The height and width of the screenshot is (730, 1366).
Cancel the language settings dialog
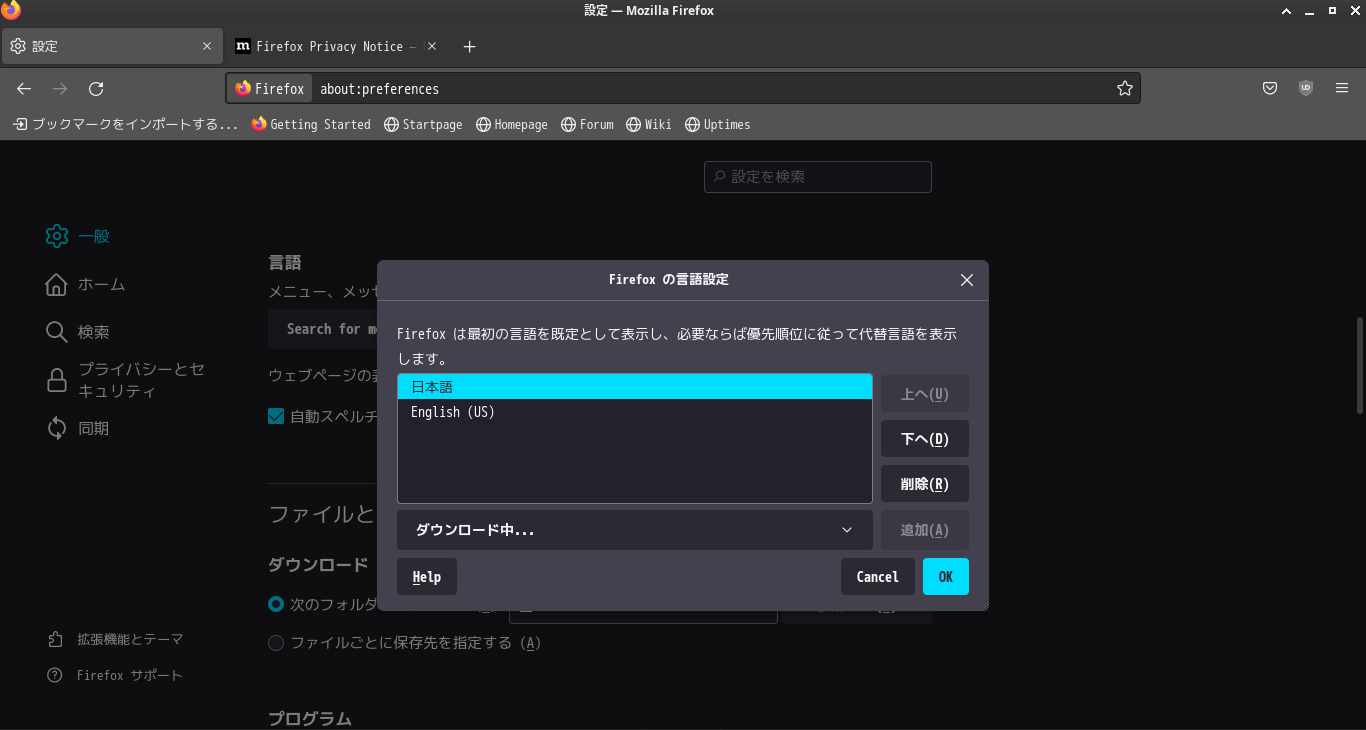click(x=878, y=577)
